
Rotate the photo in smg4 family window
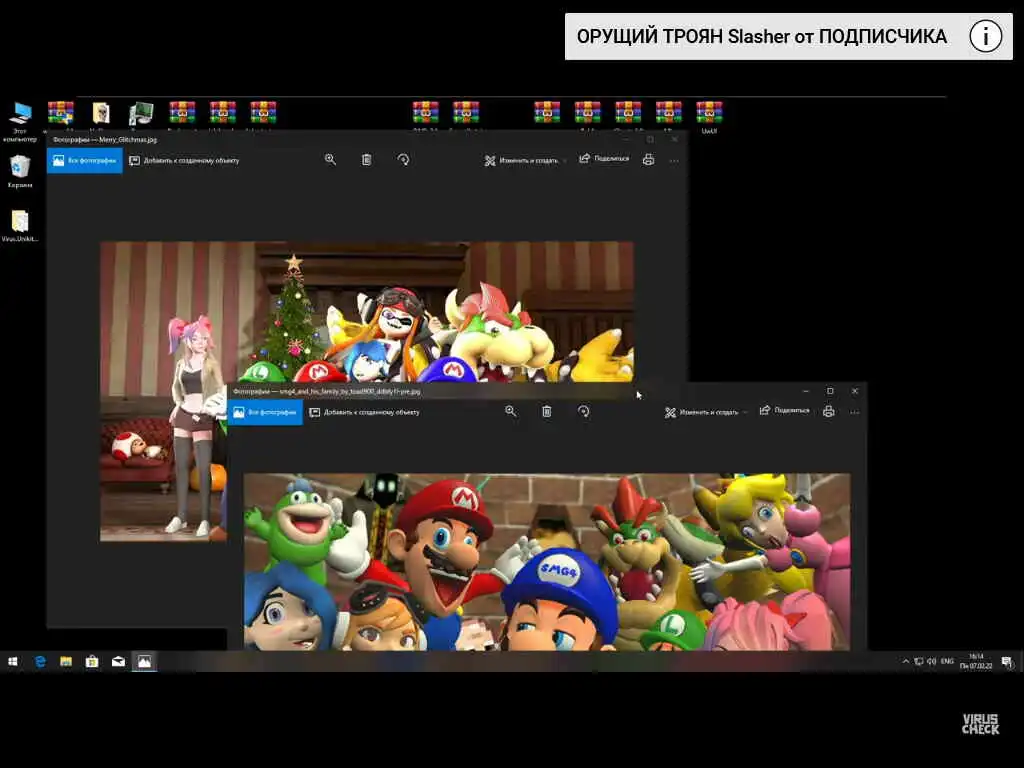click(583, 411)
